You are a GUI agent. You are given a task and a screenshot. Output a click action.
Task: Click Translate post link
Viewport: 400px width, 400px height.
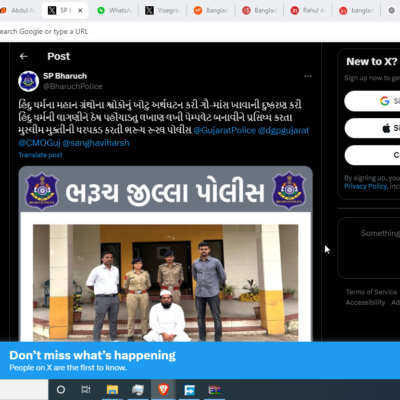click(x=40, y=155)
